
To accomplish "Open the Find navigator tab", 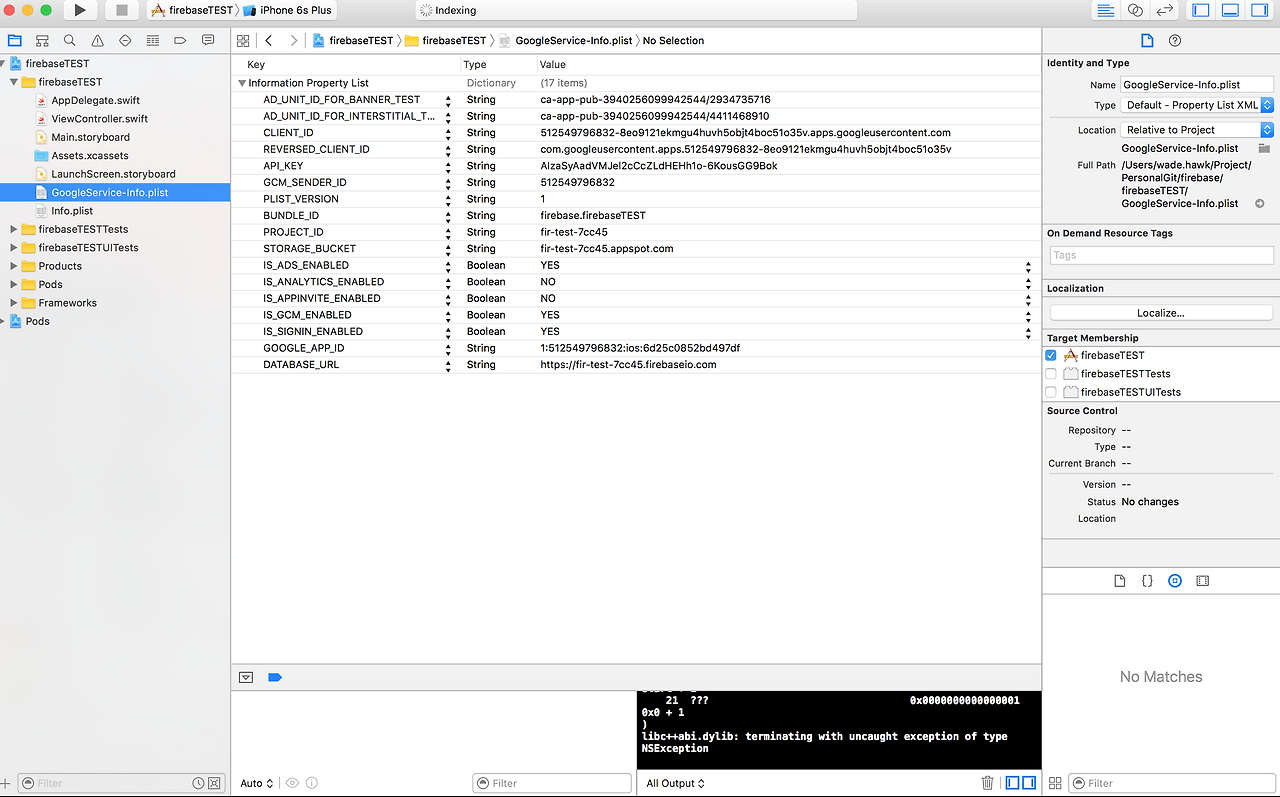I will point(69,41).
